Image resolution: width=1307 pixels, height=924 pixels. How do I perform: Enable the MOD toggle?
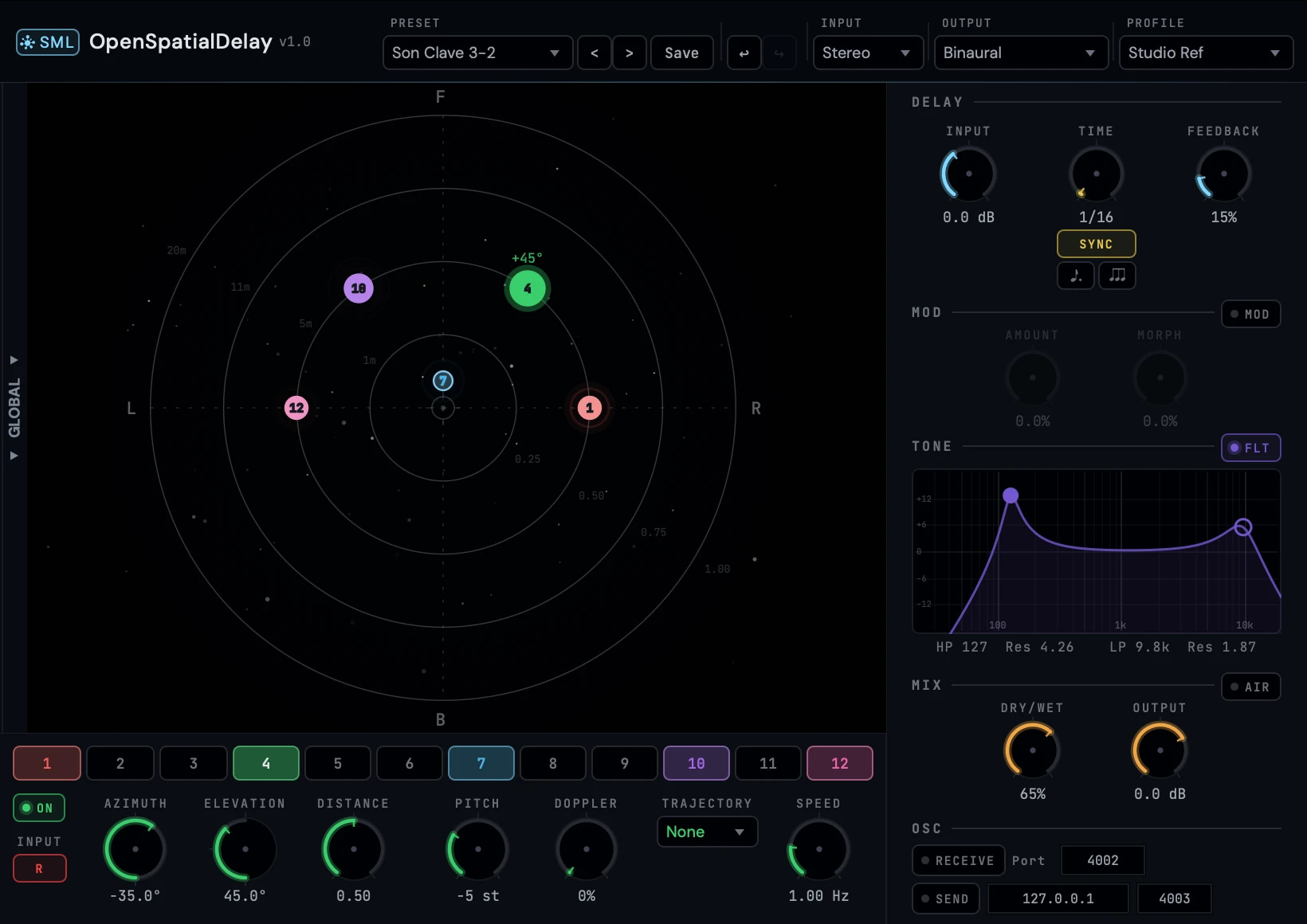tap(1250, 314)
